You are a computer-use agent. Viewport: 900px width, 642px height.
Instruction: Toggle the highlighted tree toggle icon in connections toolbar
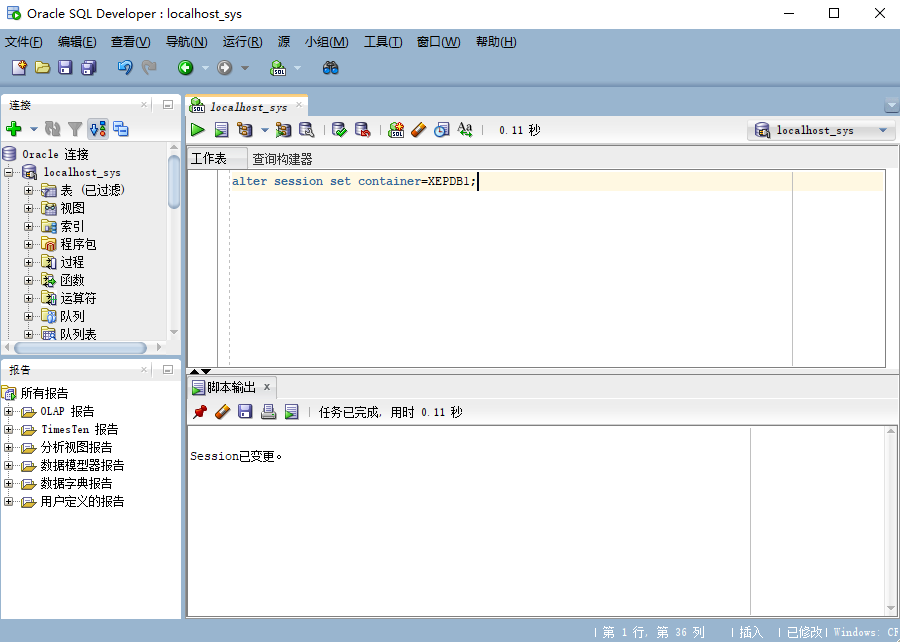(98, 129)
